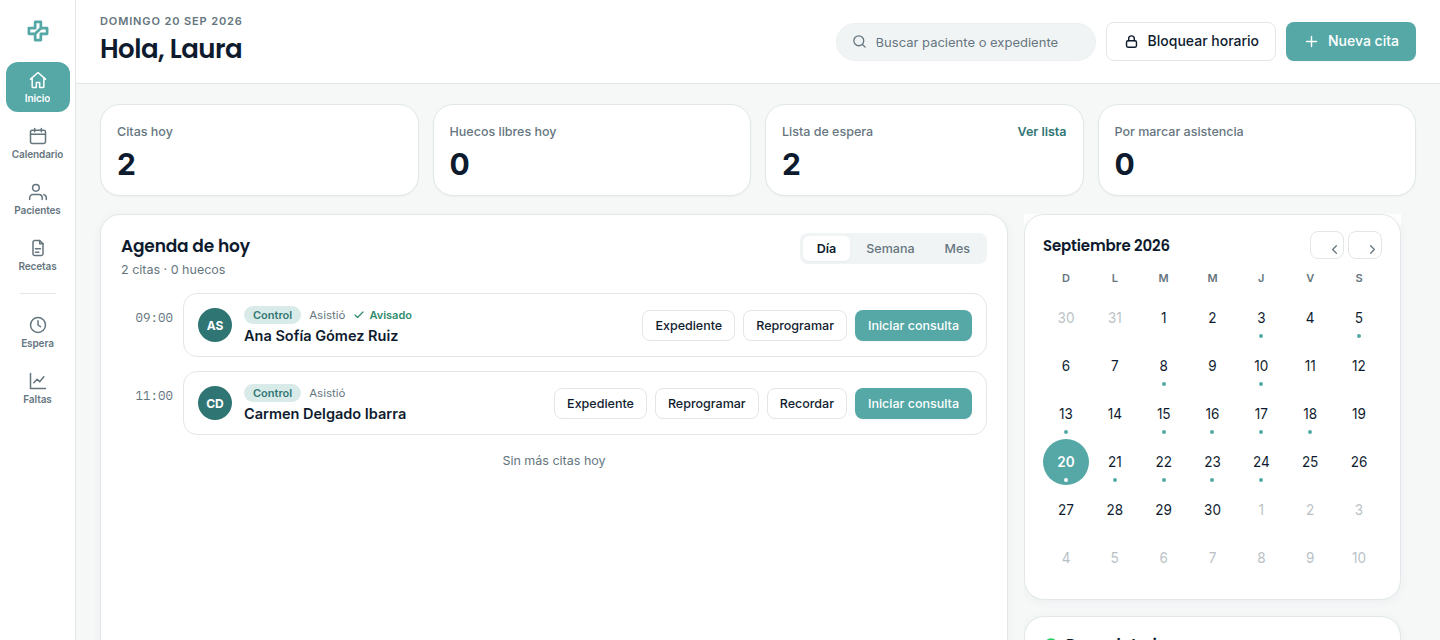Switch agenda to Semana view
This screenshot has height=640, width=1440.
[890, 249]
